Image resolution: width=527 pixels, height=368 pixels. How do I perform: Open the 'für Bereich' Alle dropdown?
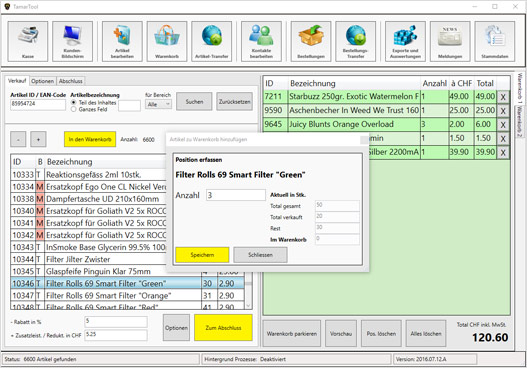[x=158, y=105]
